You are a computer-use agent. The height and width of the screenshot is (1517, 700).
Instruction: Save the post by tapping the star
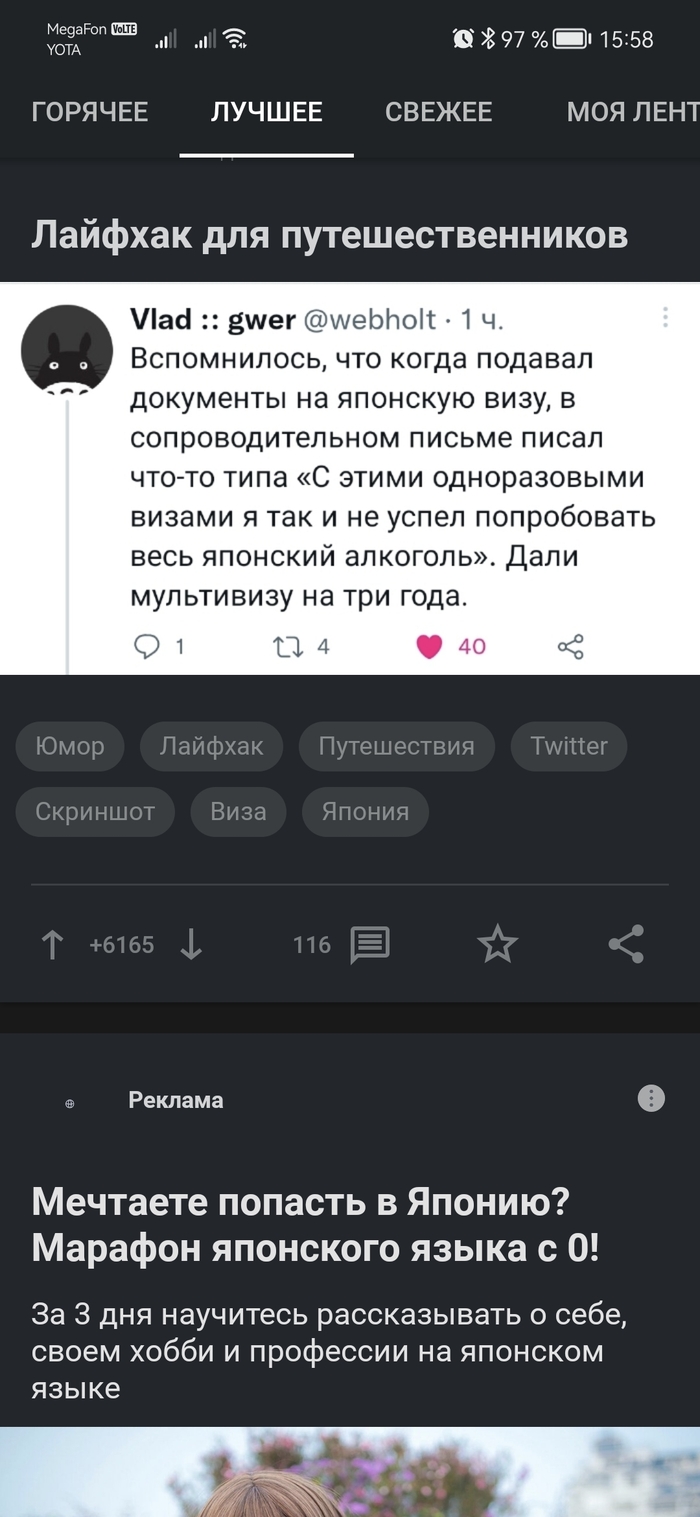coord(497,941)
